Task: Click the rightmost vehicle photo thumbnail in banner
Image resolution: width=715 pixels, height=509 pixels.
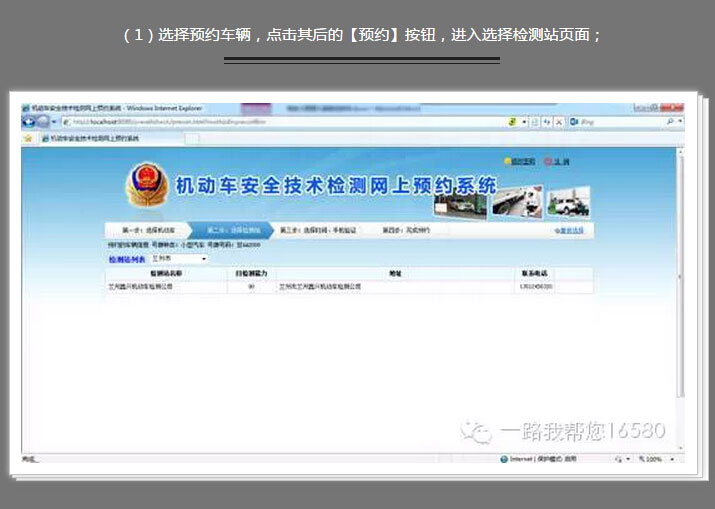Action: coord(569,202)
